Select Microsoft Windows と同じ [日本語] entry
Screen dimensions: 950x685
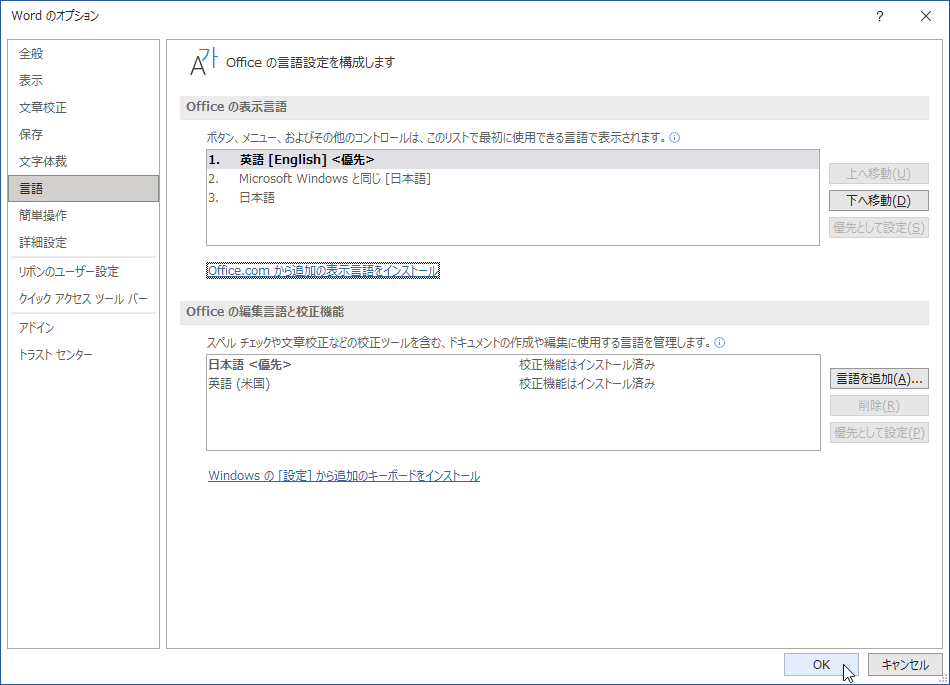pyautogui.click(x=513, y=179)
